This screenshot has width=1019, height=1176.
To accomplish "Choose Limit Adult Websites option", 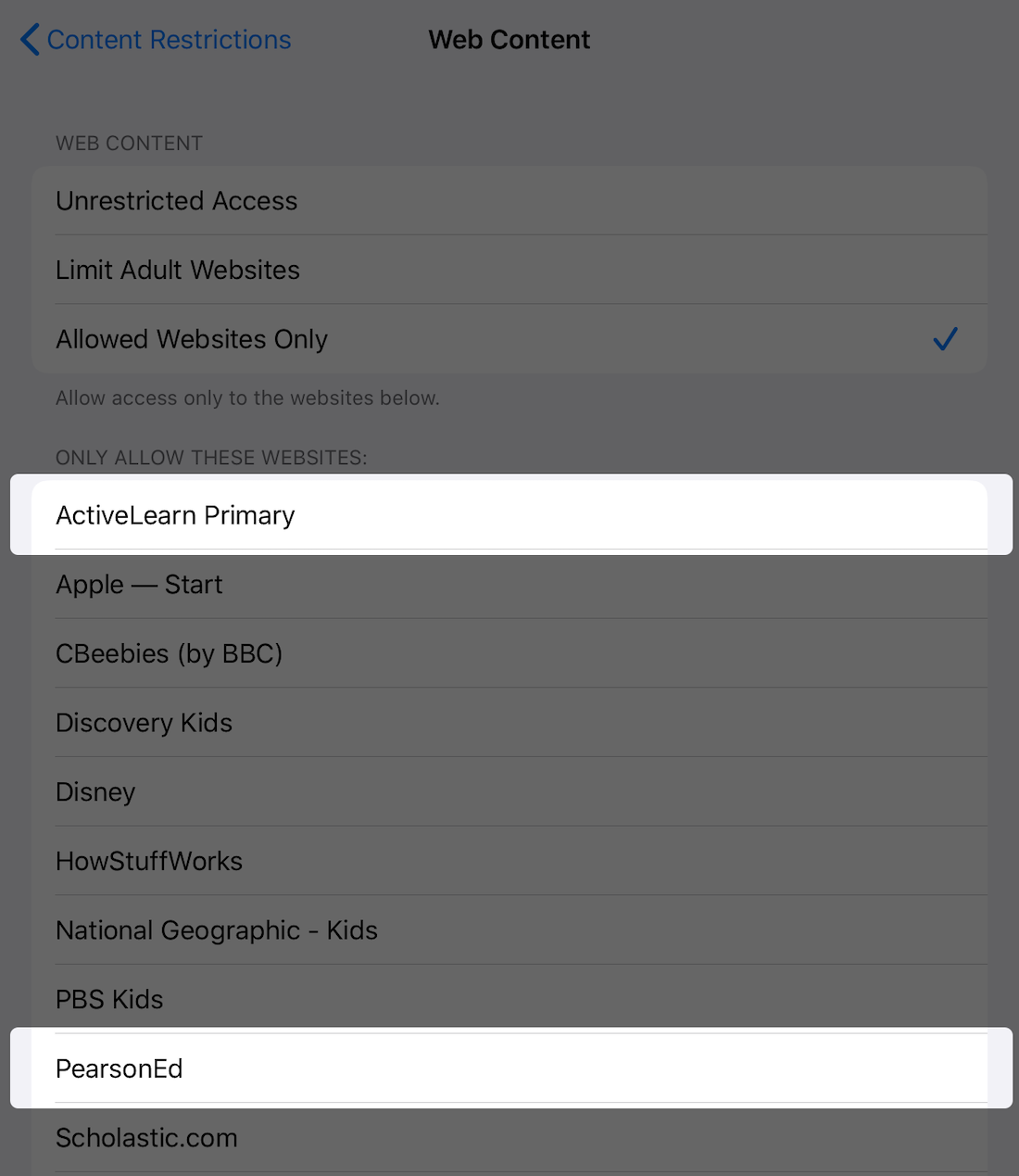I will click(178, 270).
